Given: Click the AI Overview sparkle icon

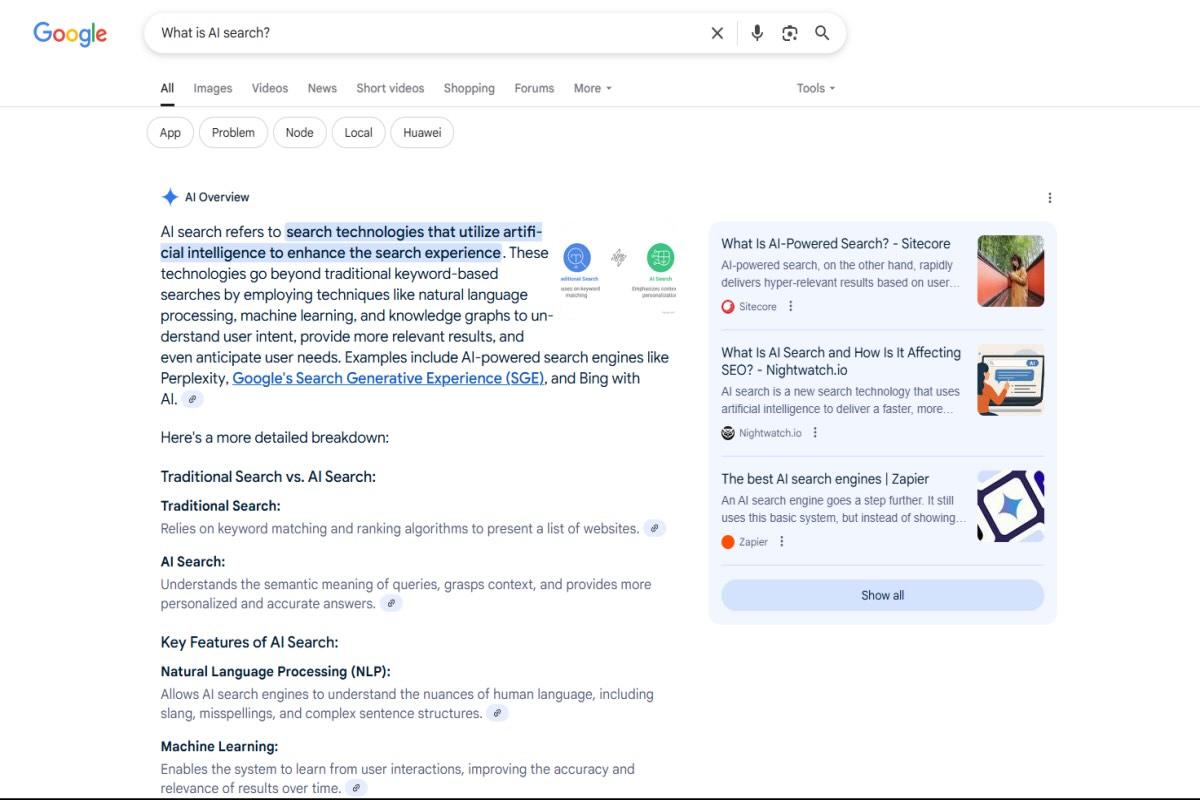Looking at the screenshot, I should 170,197.
